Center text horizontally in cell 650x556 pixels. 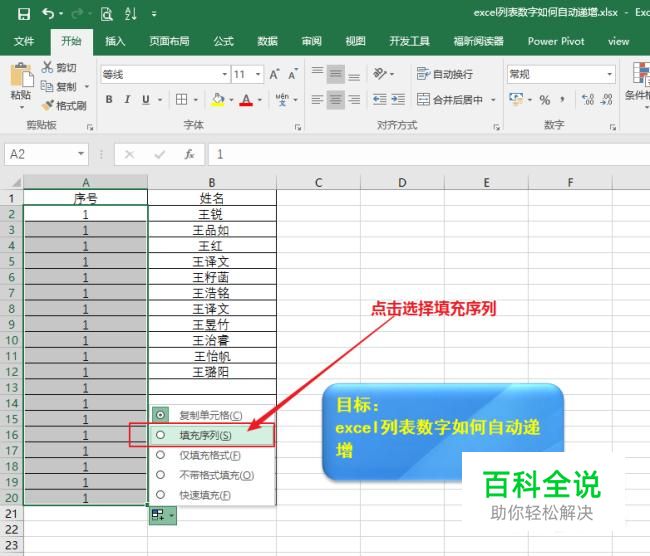pos(335,100)
